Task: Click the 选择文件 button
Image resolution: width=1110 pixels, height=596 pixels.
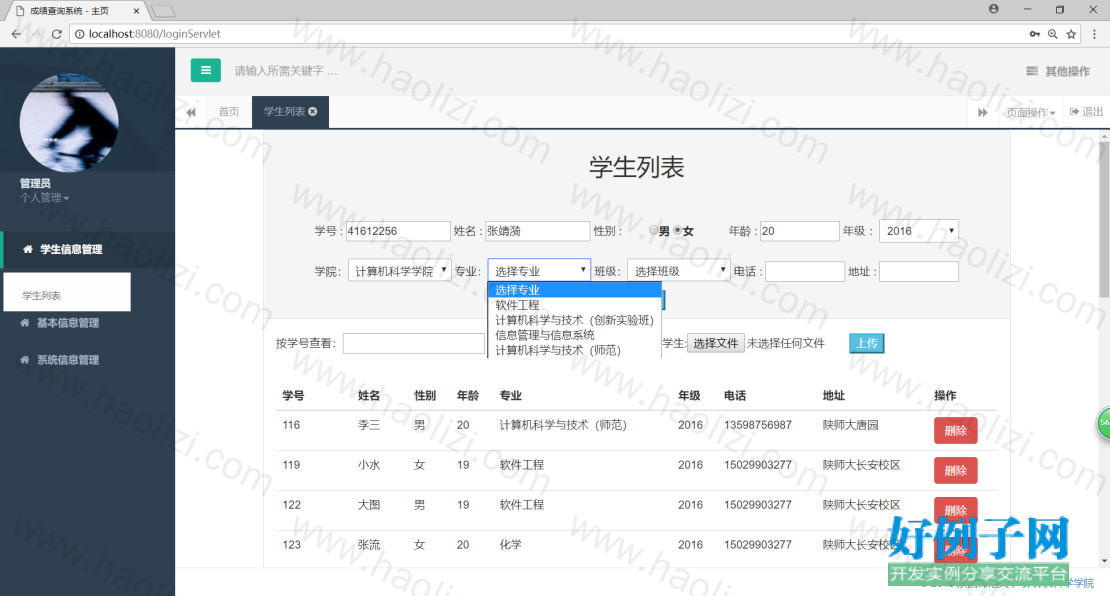Action: [x=715, y=343]
